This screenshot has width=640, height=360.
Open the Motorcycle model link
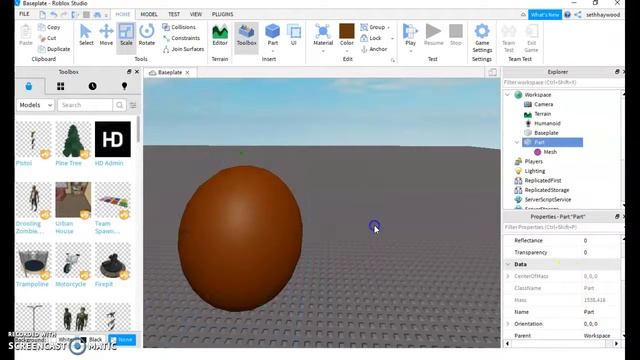[x=71, y=284]
